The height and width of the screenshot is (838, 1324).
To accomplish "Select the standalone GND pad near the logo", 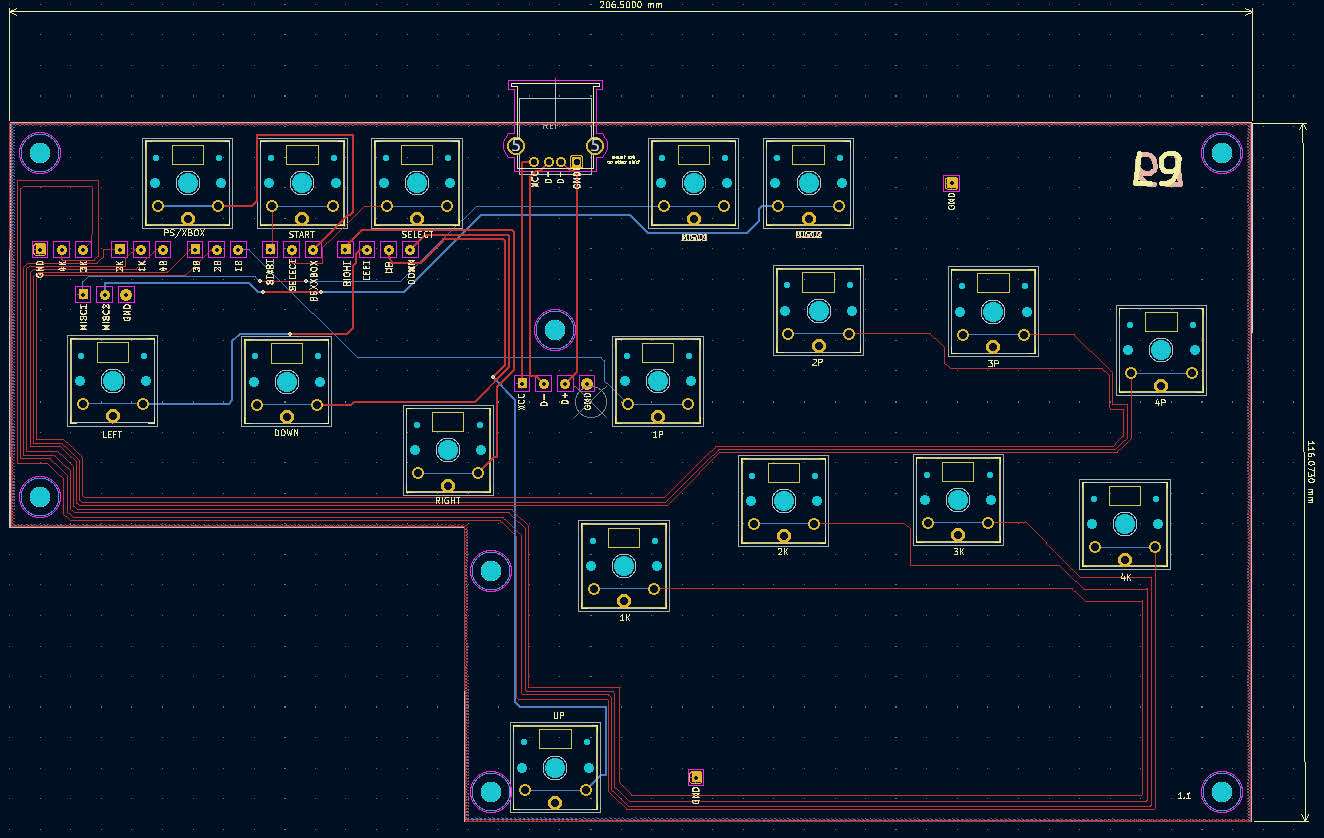I will [952, 183].
